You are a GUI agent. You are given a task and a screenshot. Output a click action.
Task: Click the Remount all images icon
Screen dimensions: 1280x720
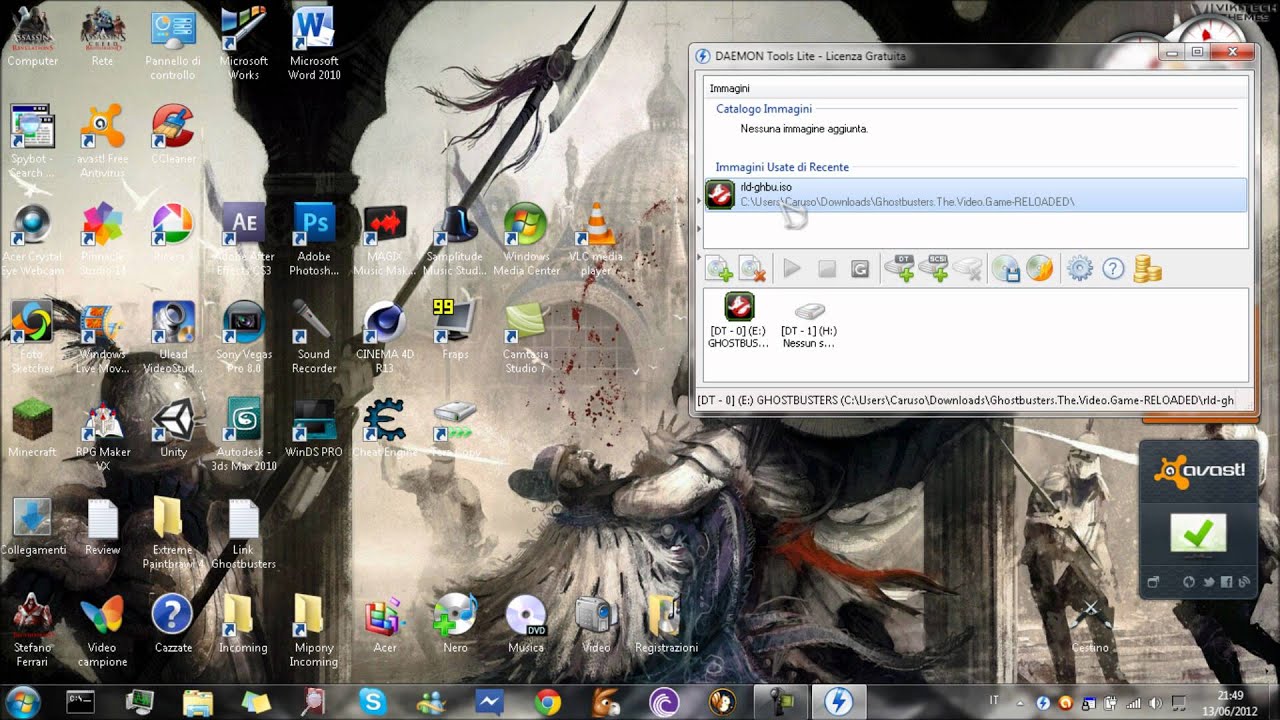[860, 269]
